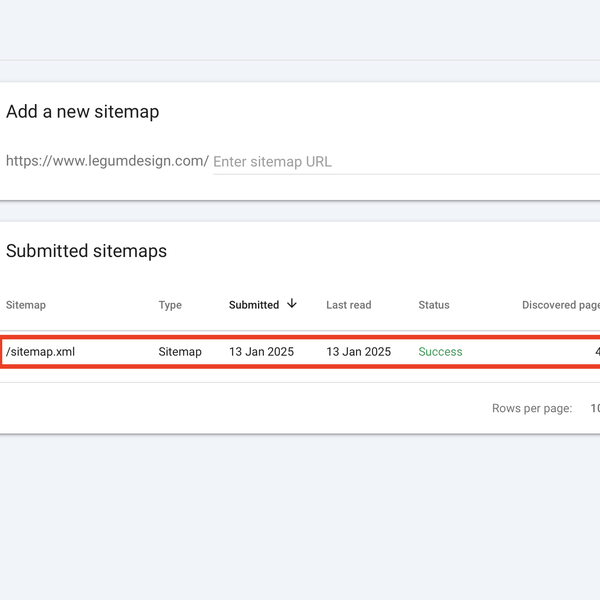Click the Type cell reading Sitemap in row
The width and height of the screenshot is (600, 600).
coord(180,352)
